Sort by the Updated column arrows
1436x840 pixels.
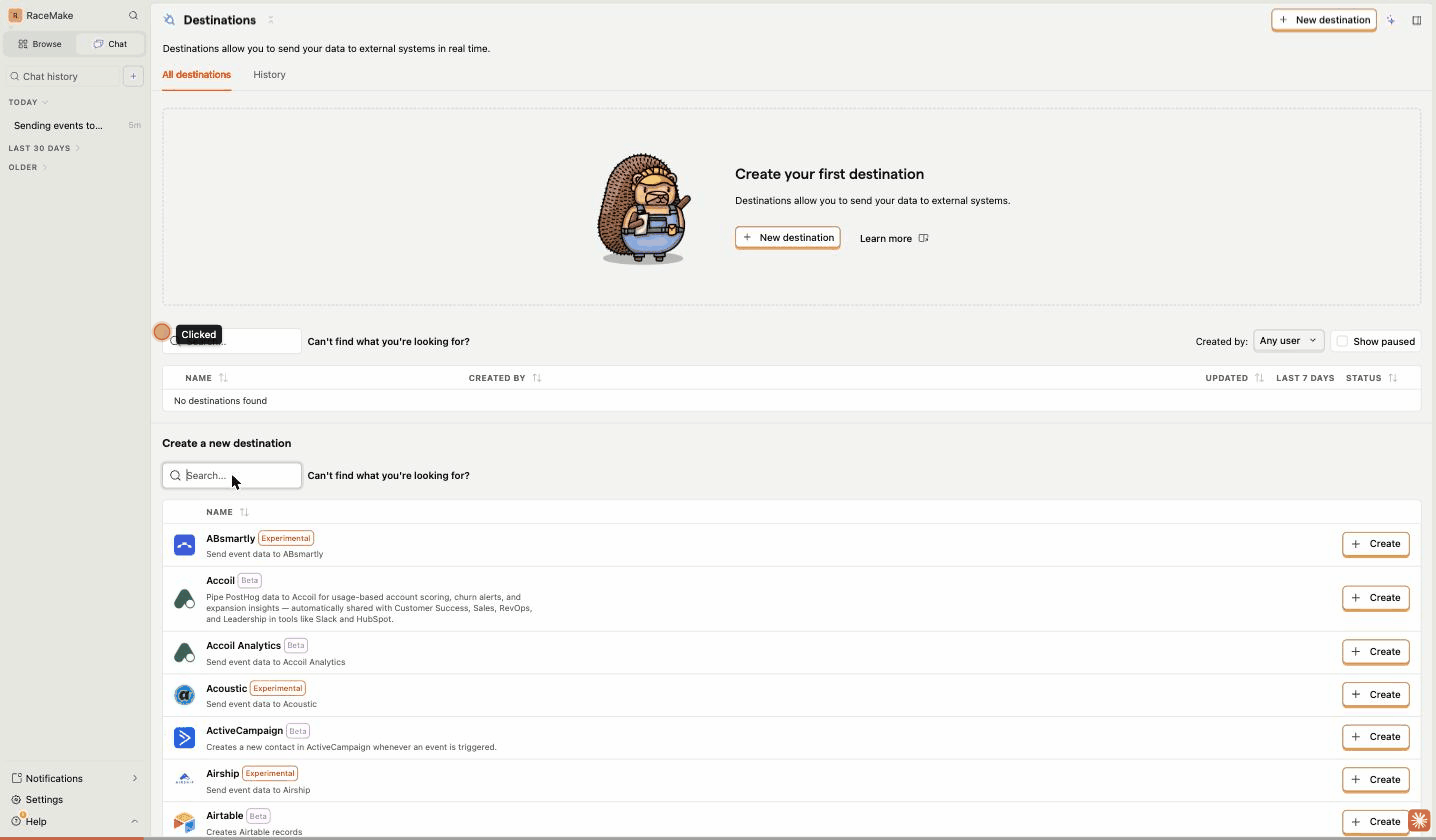click(x=1259, y=378)
